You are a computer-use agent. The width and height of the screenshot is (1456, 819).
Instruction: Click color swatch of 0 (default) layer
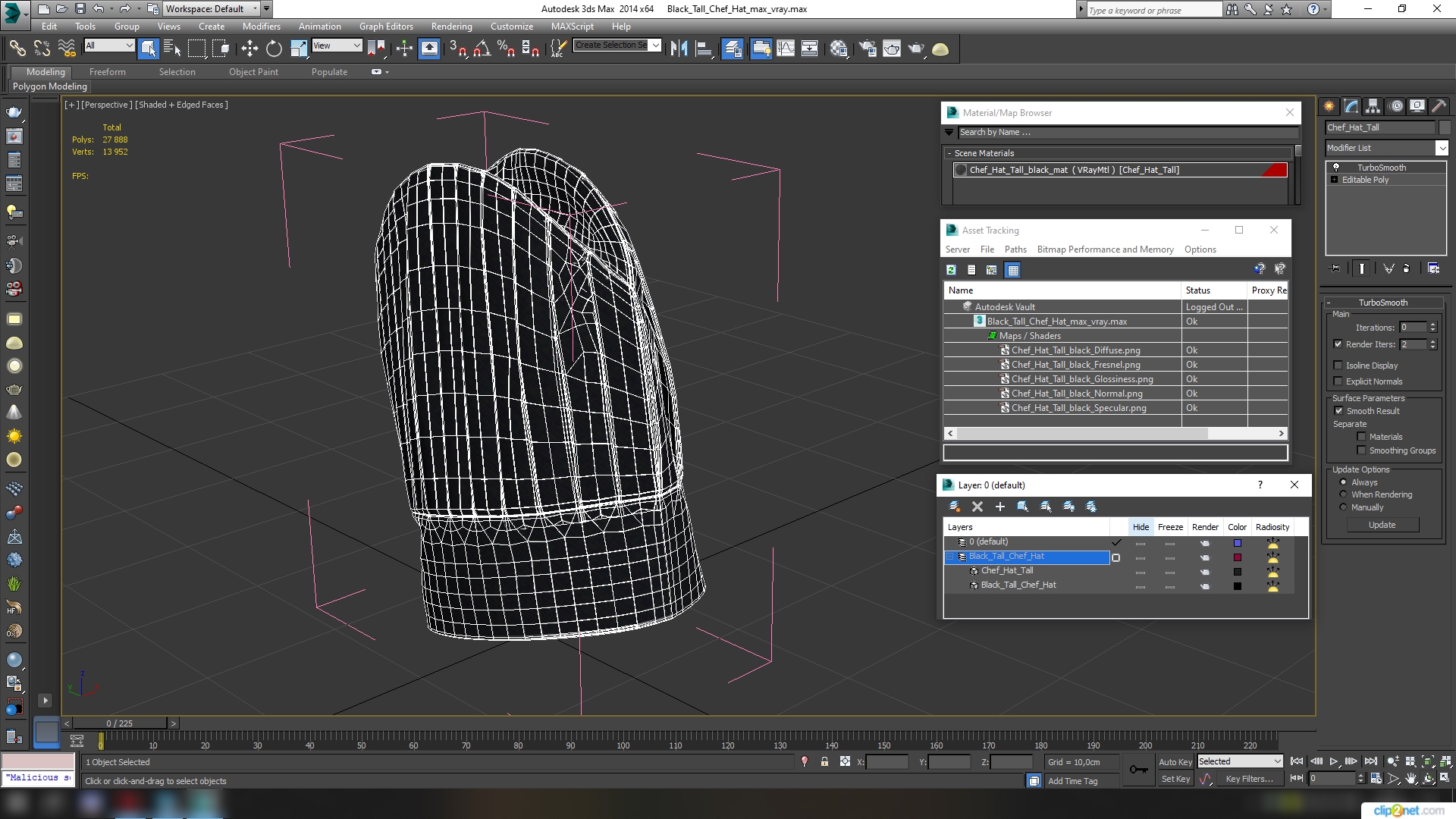pos(1238,543)
